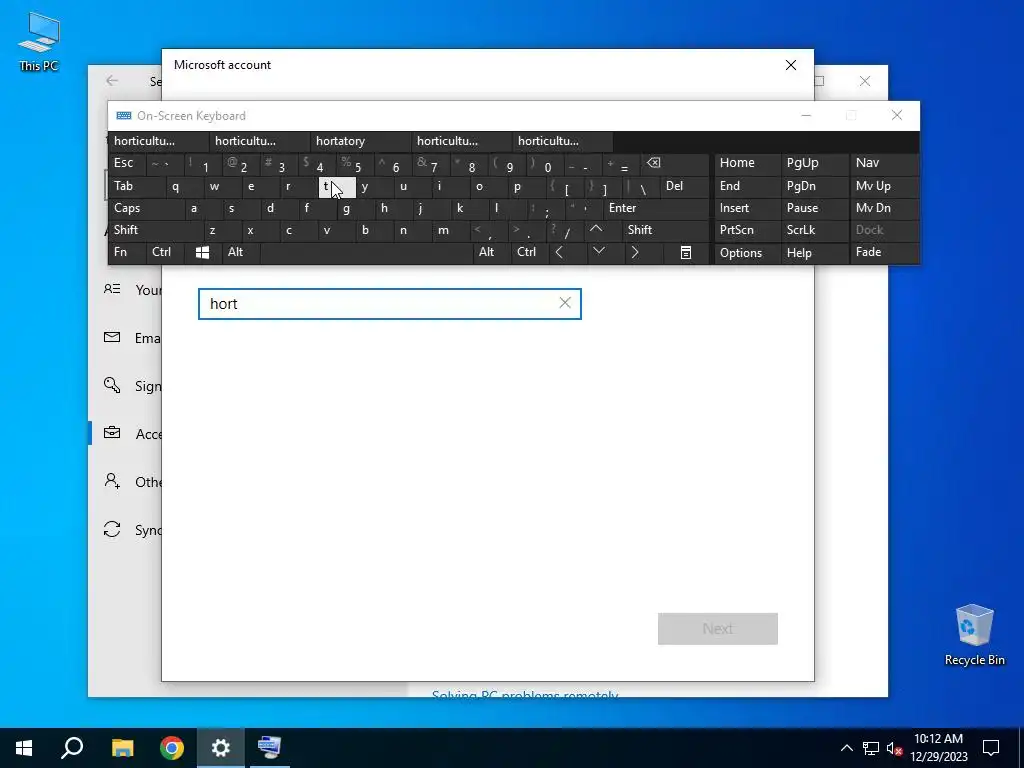Click the PgDn key on the keyboard

(x=814, y=187)
